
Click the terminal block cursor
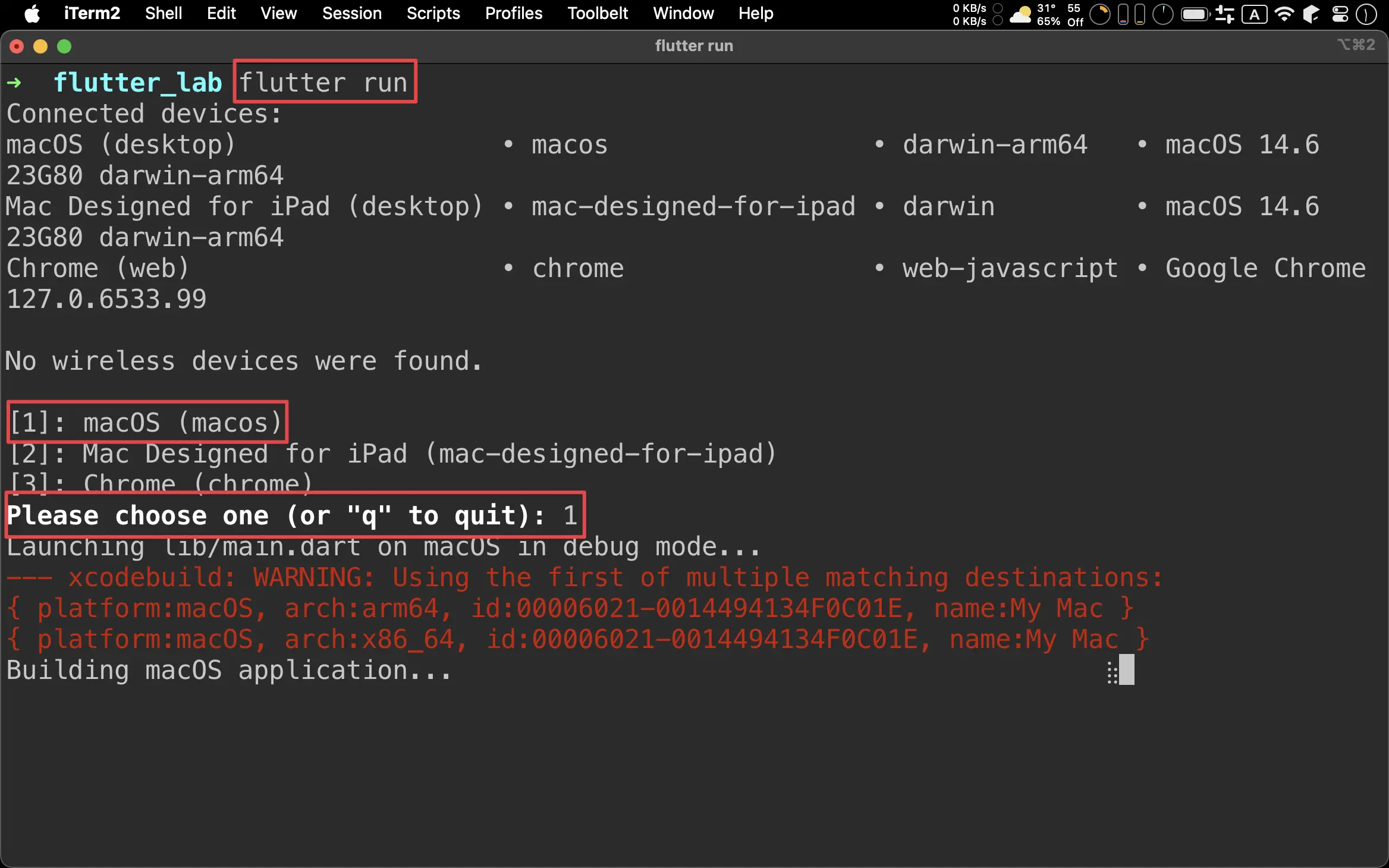[1126, 670]
